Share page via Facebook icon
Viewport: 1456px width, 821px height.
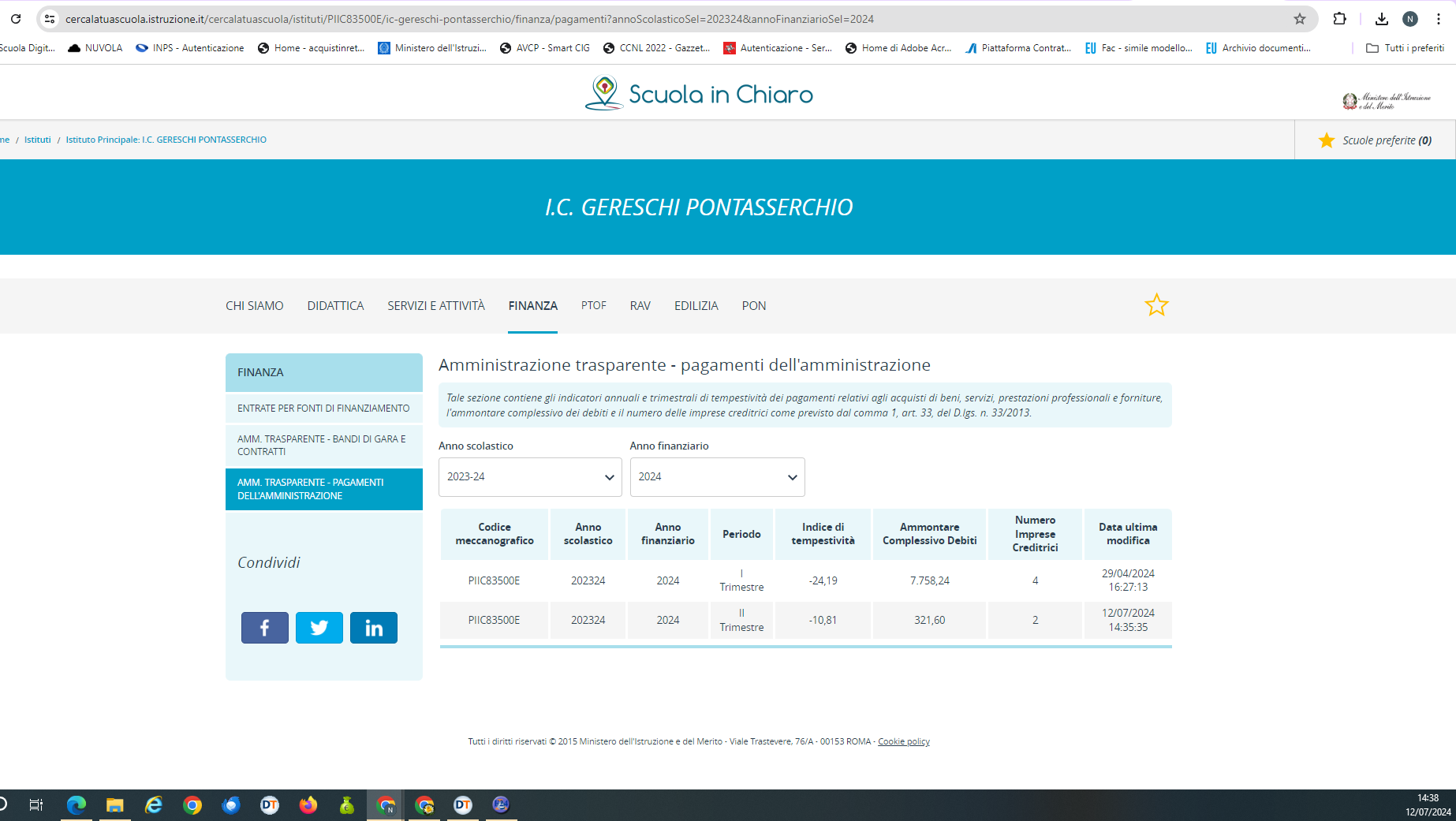pyautogui.click(x=264, y=628)
